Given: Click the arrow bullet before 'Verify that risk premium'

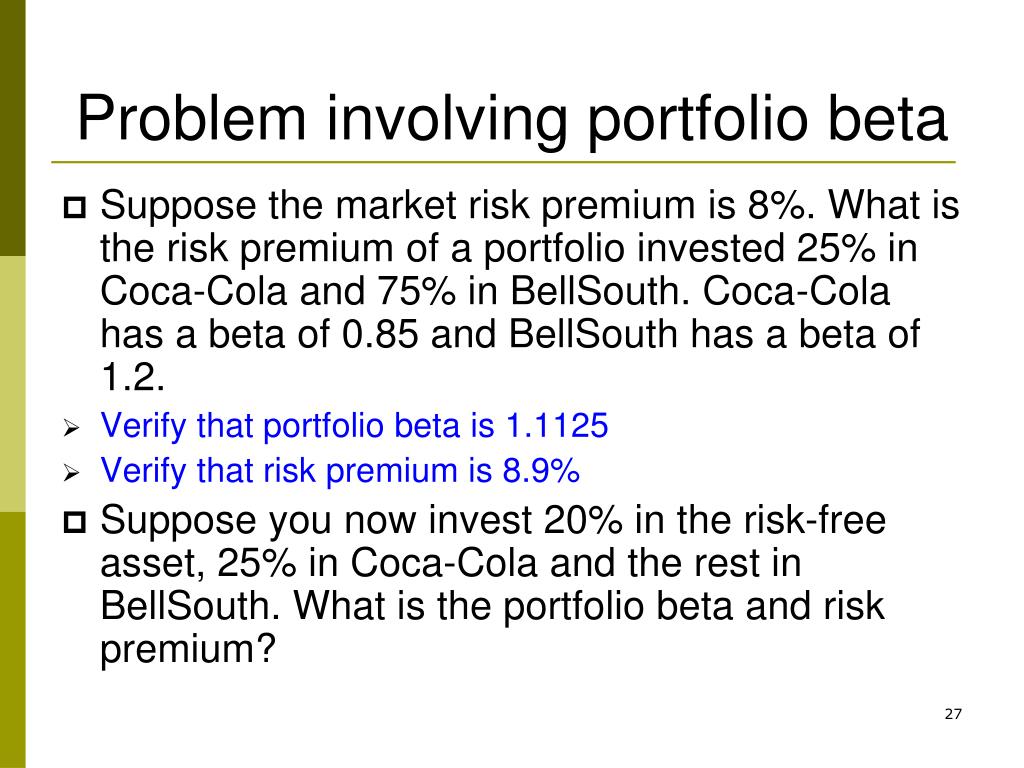Looking at the screenshot, I should pyautogui.click(x=71, y=473).
